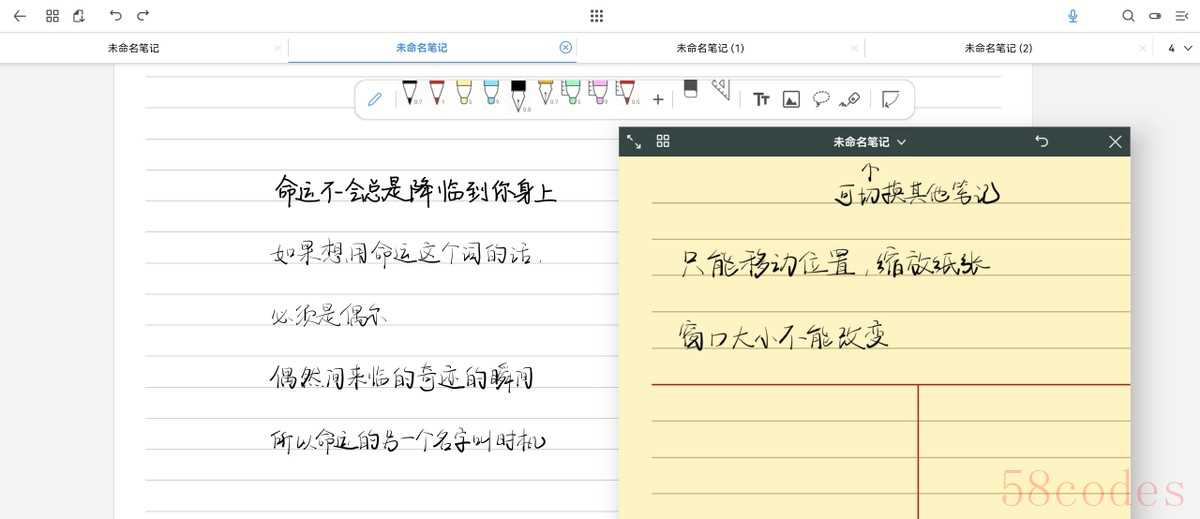Expand the tab count dropdown showing 4
This screenshot has width=1200, height=519.
tap(1180, 48)
